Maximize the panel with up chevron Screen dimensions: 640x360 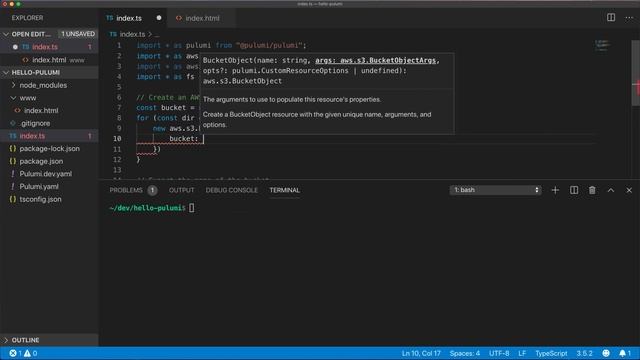(x=611, y=190)
